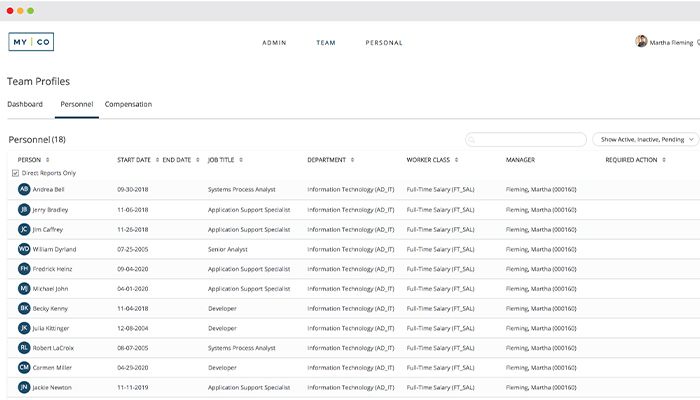Click William Dyrland's WD avatar icon

(24, 248)
